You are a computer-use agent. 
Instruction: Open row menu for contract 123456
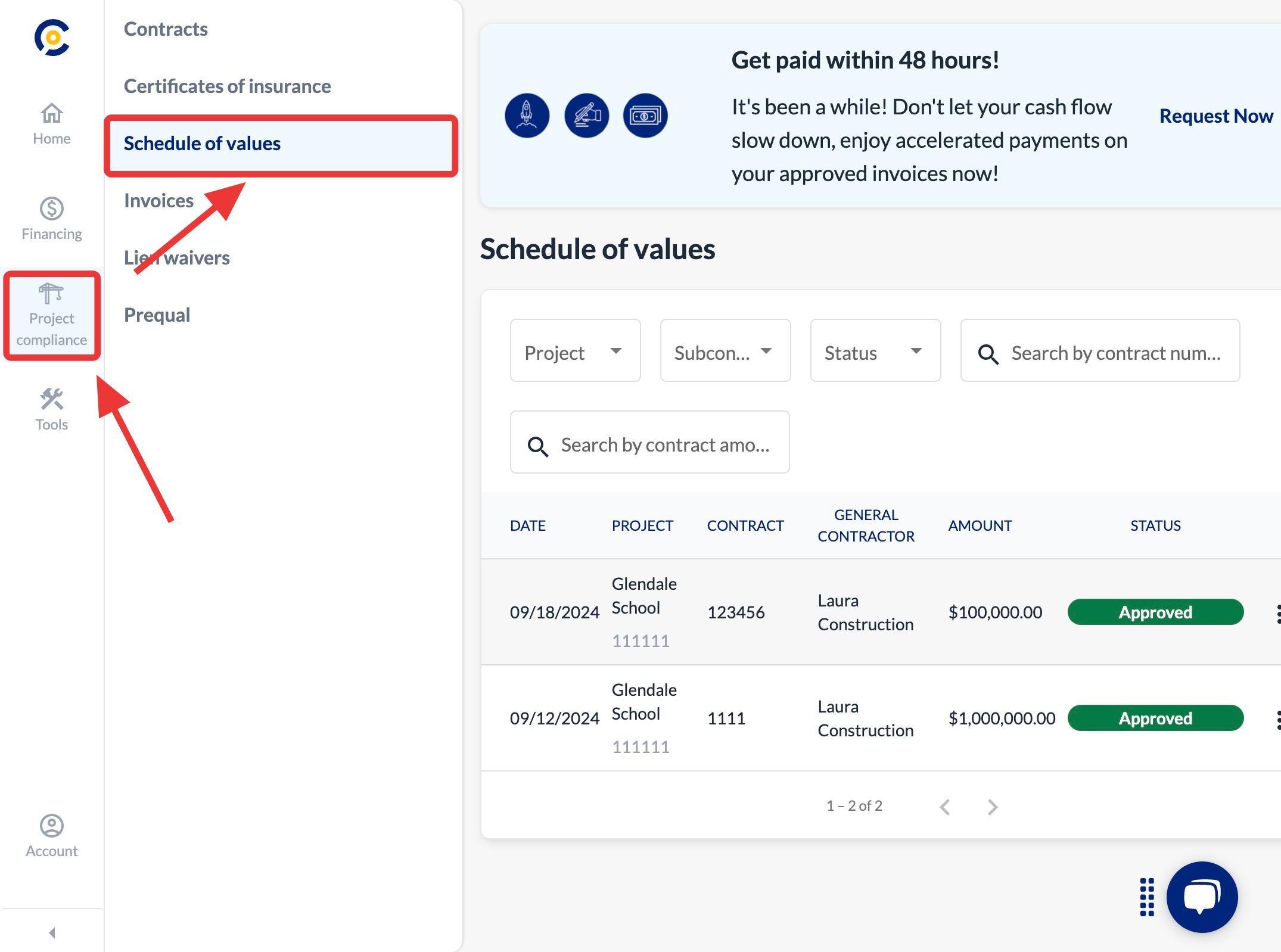point(1277,613)
